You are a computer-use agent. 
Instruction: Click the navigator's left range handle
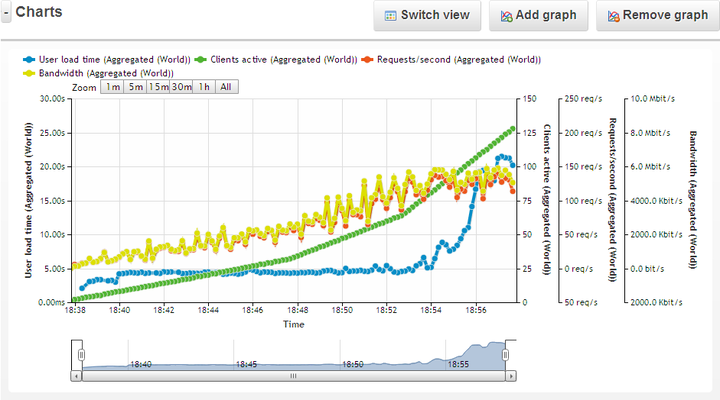tap(82, 355)
